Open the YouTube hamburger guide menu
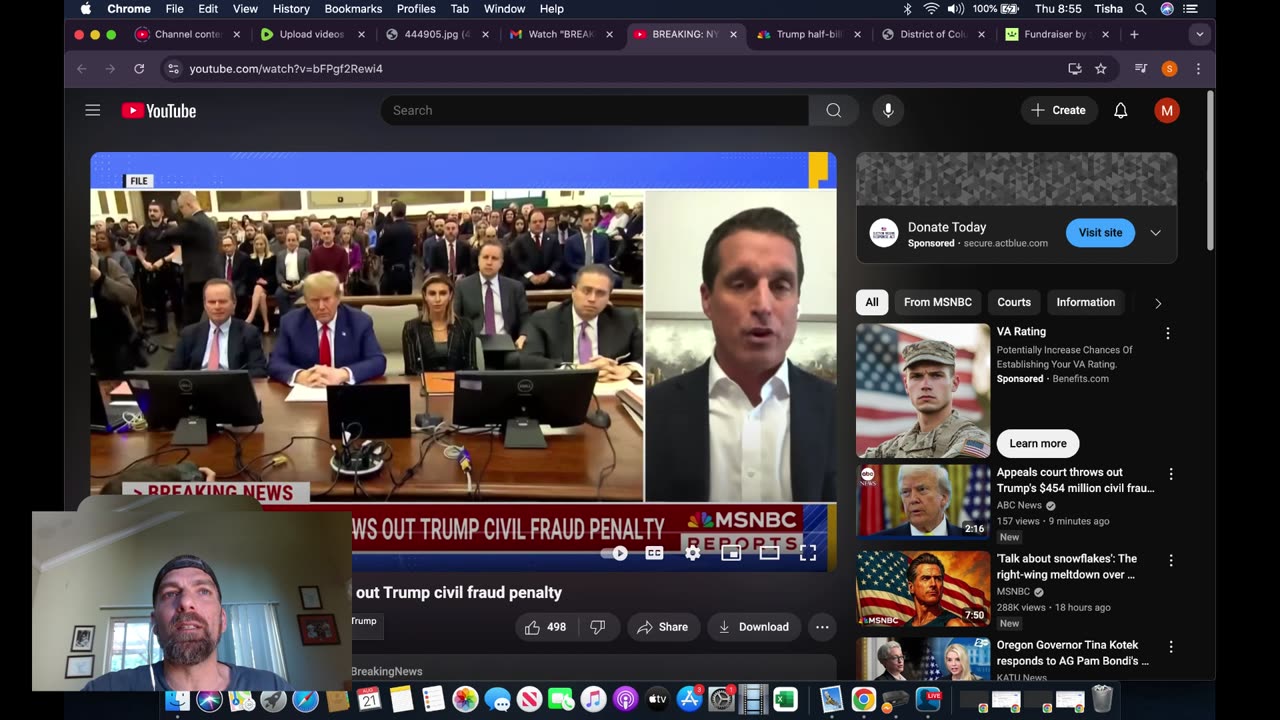 pos(93,110)
